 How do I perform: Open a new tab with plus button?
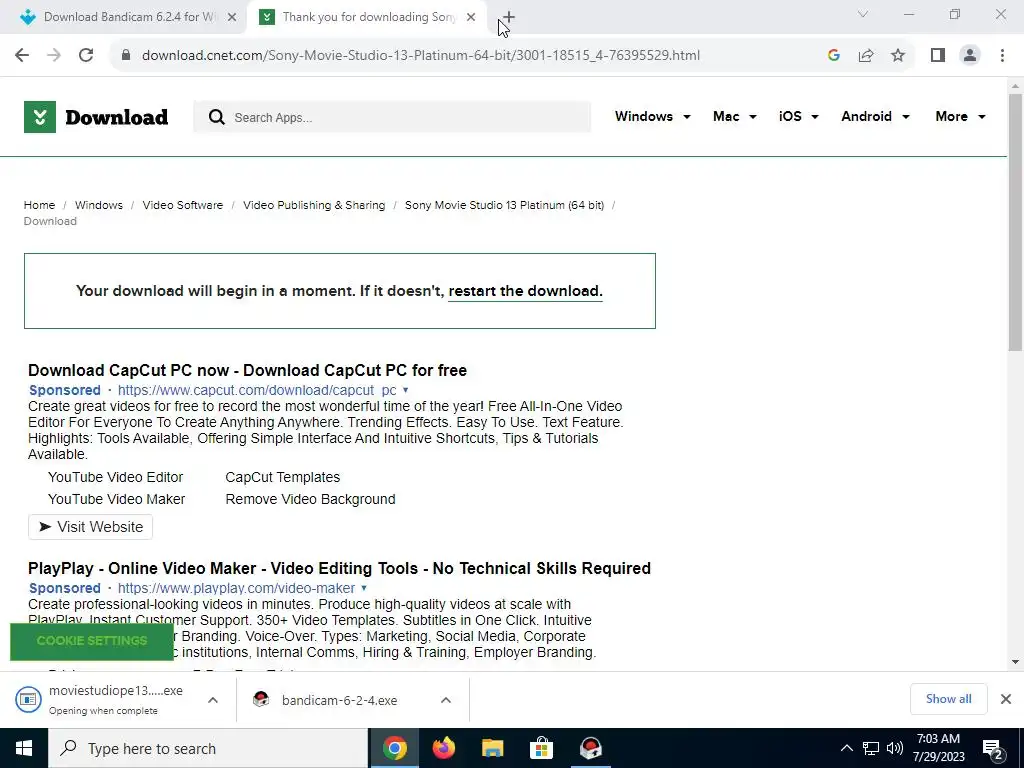click(509, 17)
